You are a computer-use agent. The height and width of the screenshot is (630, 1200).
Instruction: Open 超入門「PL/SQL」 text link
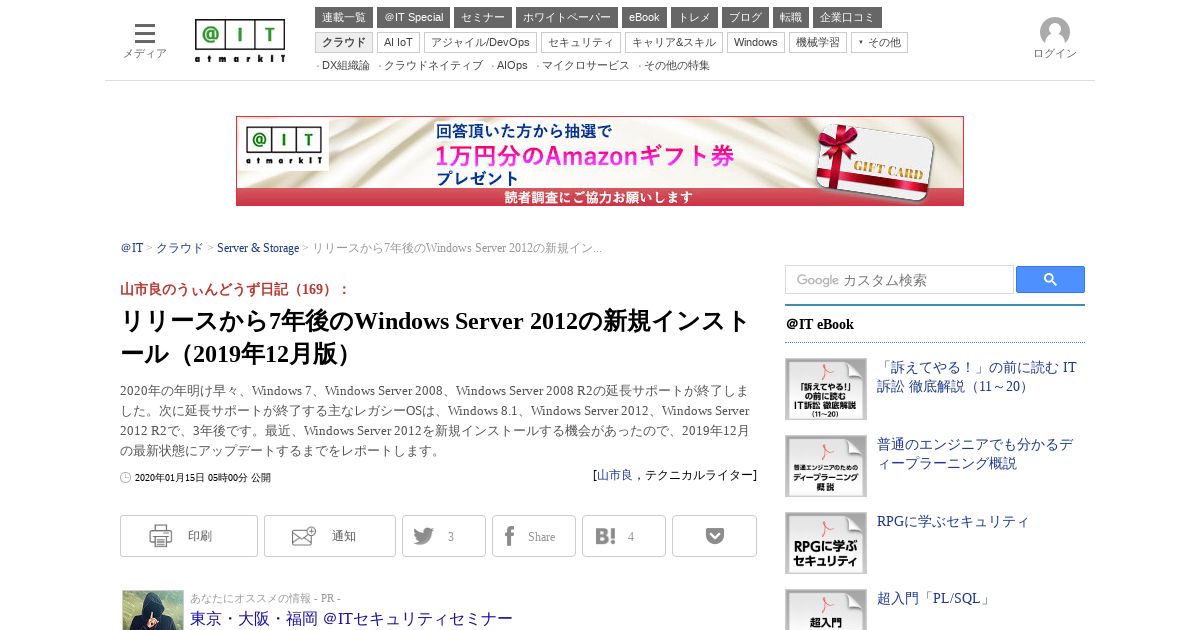pyautogui.click(x=935, y=599)
